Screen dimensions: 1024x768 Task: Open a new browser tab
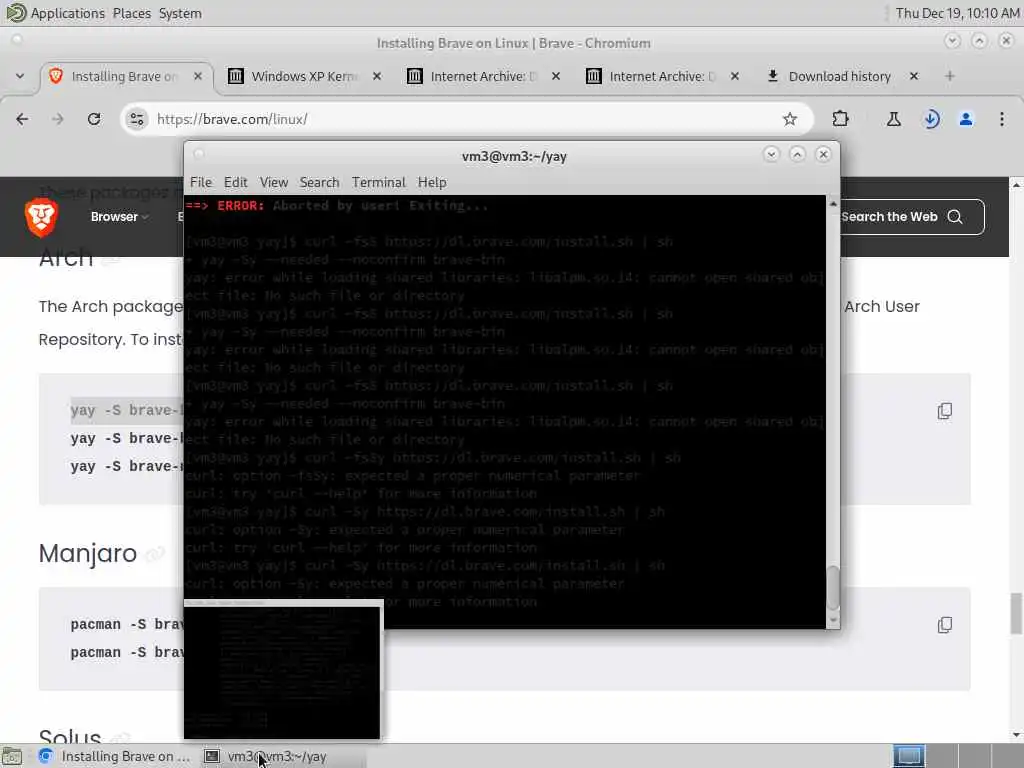[950, 76]
